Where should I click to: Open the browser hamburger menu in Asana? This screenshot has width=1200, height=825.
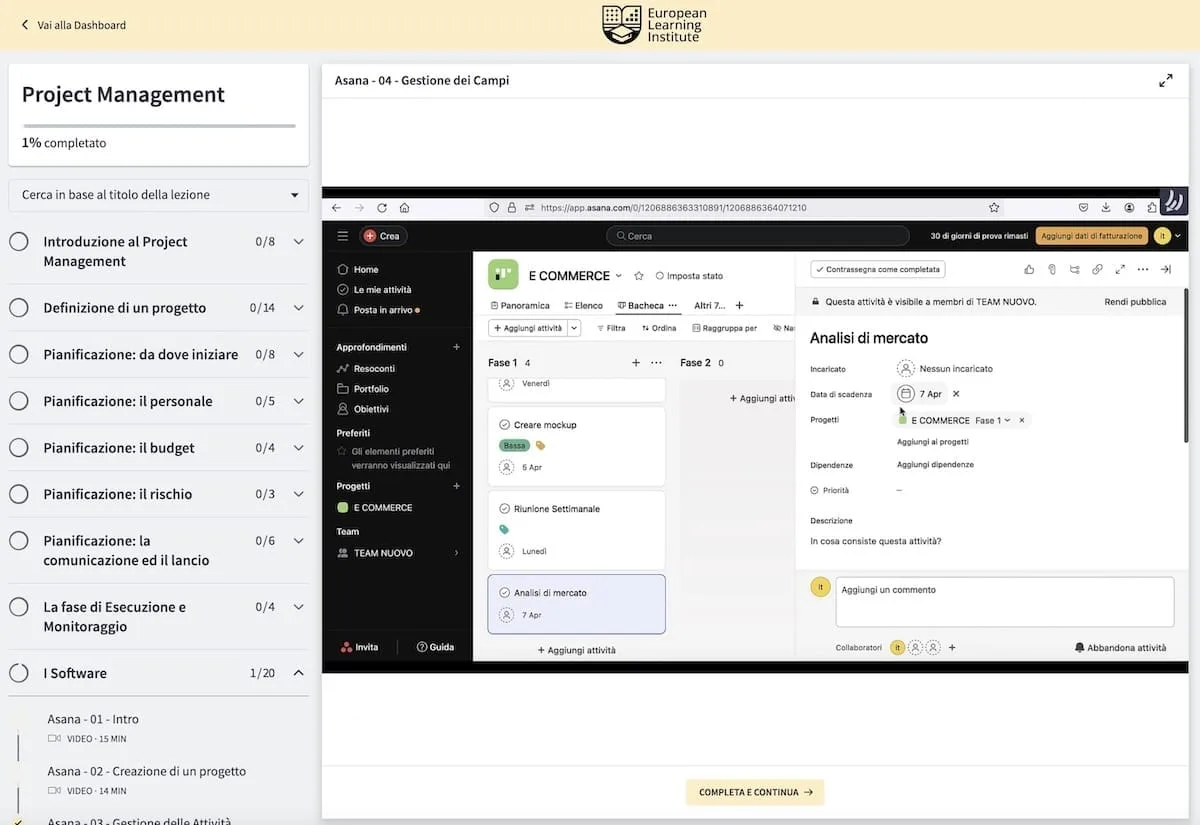pyautogui.click(x=343, y=236)
